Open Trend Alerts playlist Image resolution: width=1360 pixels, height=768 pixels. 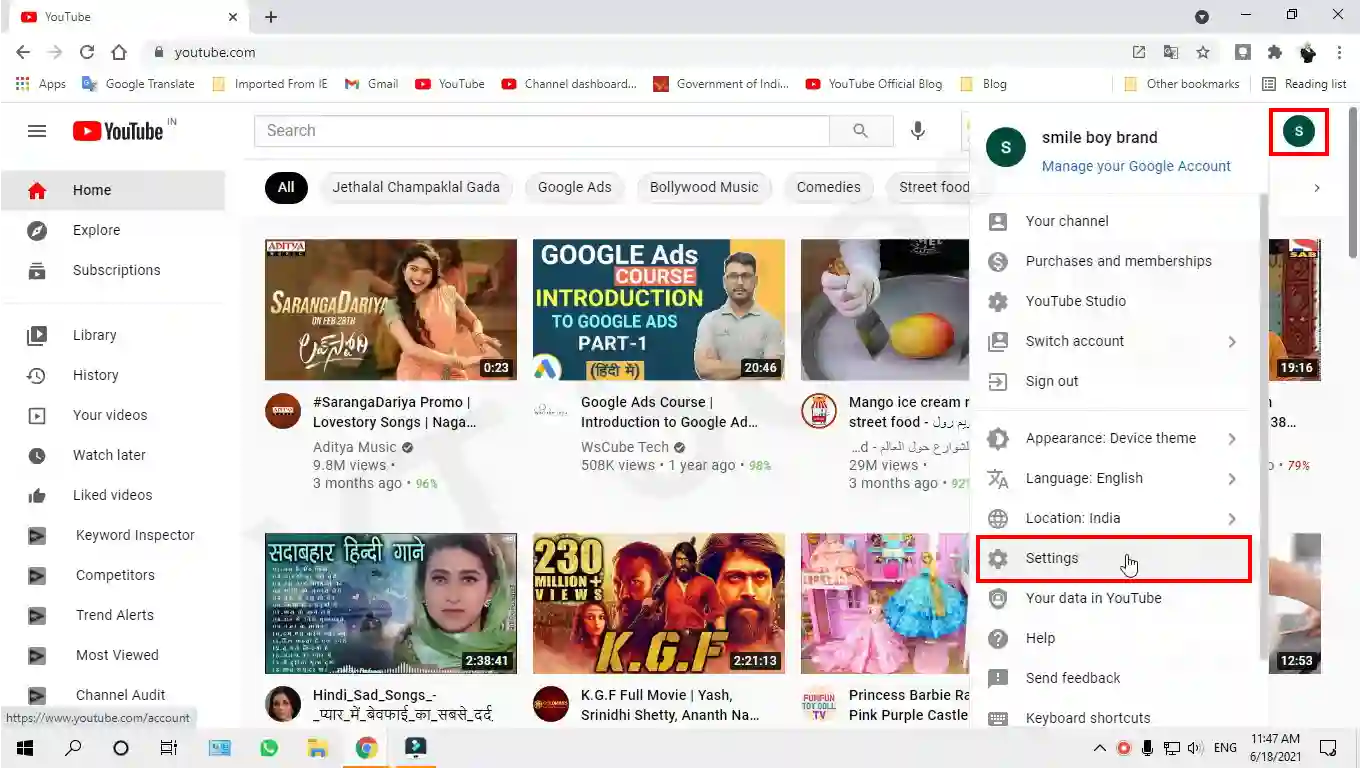click(113, 615)
